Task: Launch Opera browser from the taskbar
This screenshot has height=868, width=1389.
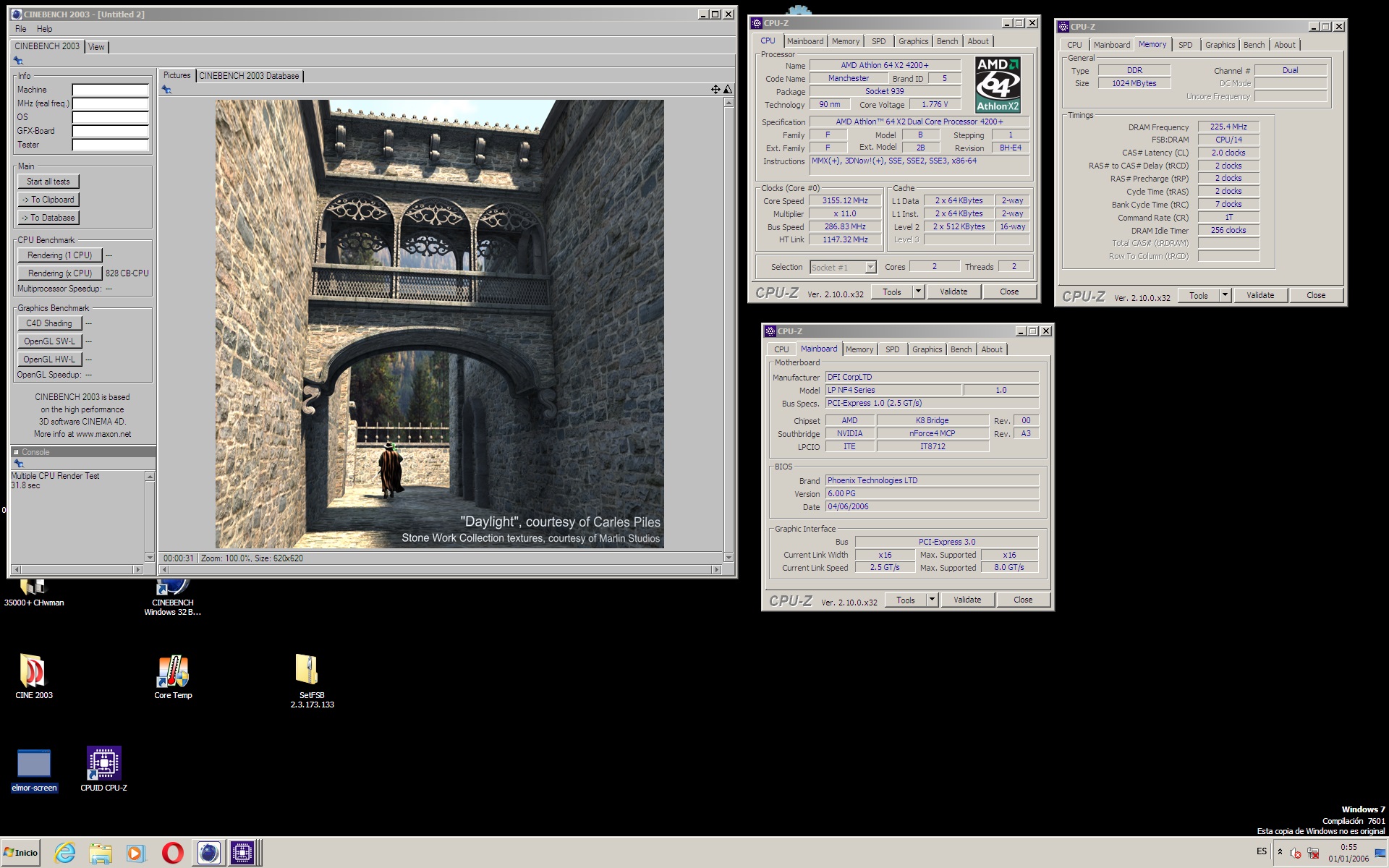Action: pyautogui.click(x=172, y=853)
